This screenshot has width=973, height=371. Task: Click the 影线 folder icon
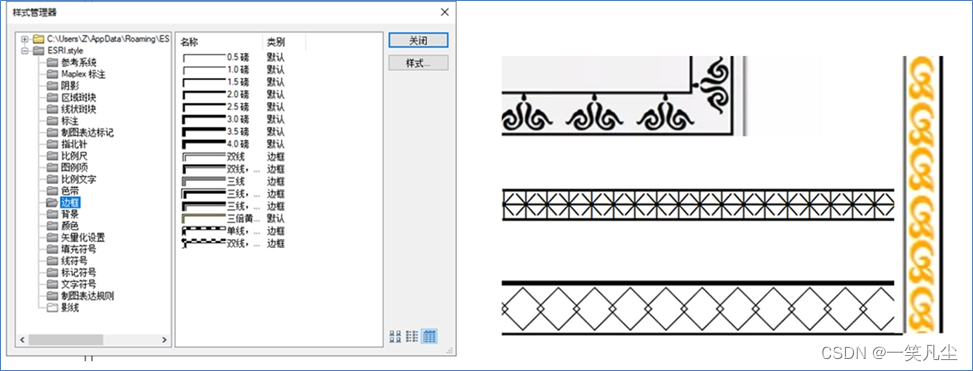(x=52, y=307)
